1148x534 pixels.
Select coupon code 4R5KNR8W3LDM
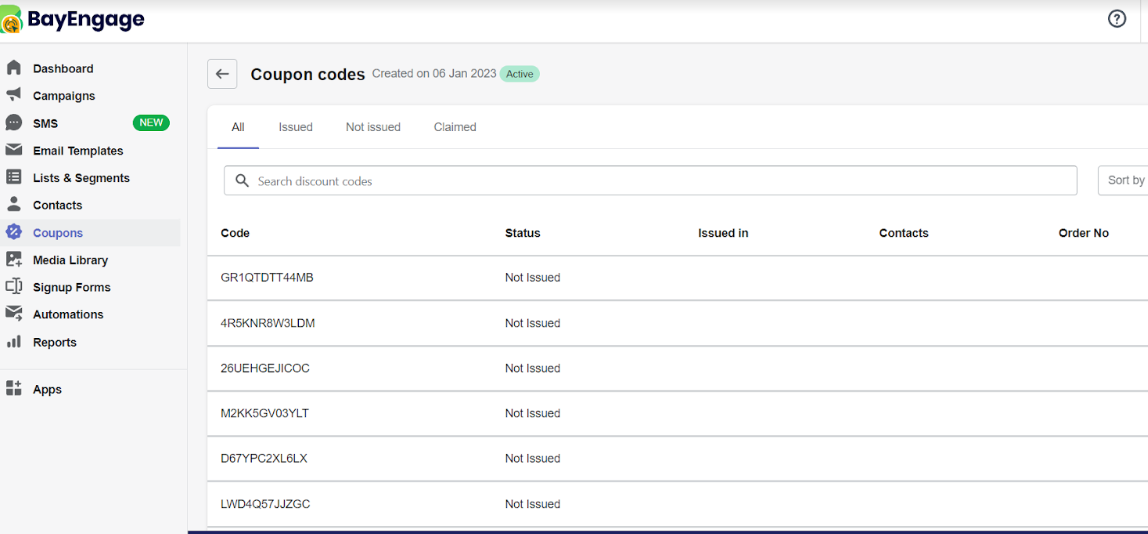coord(267,323)
